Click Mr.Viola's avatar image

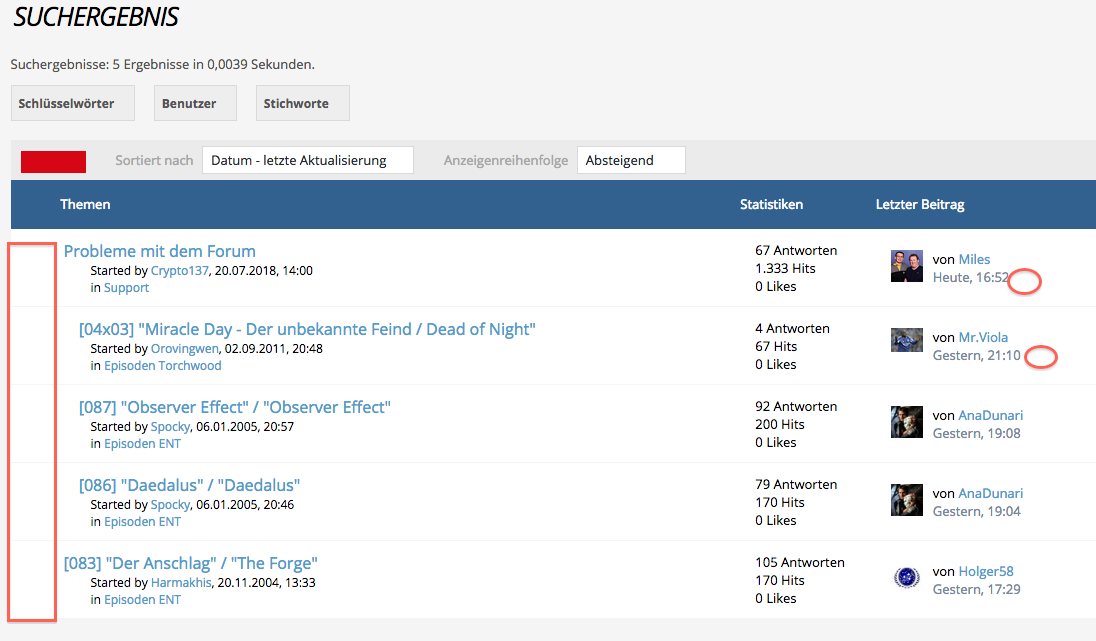coord(906,341)
